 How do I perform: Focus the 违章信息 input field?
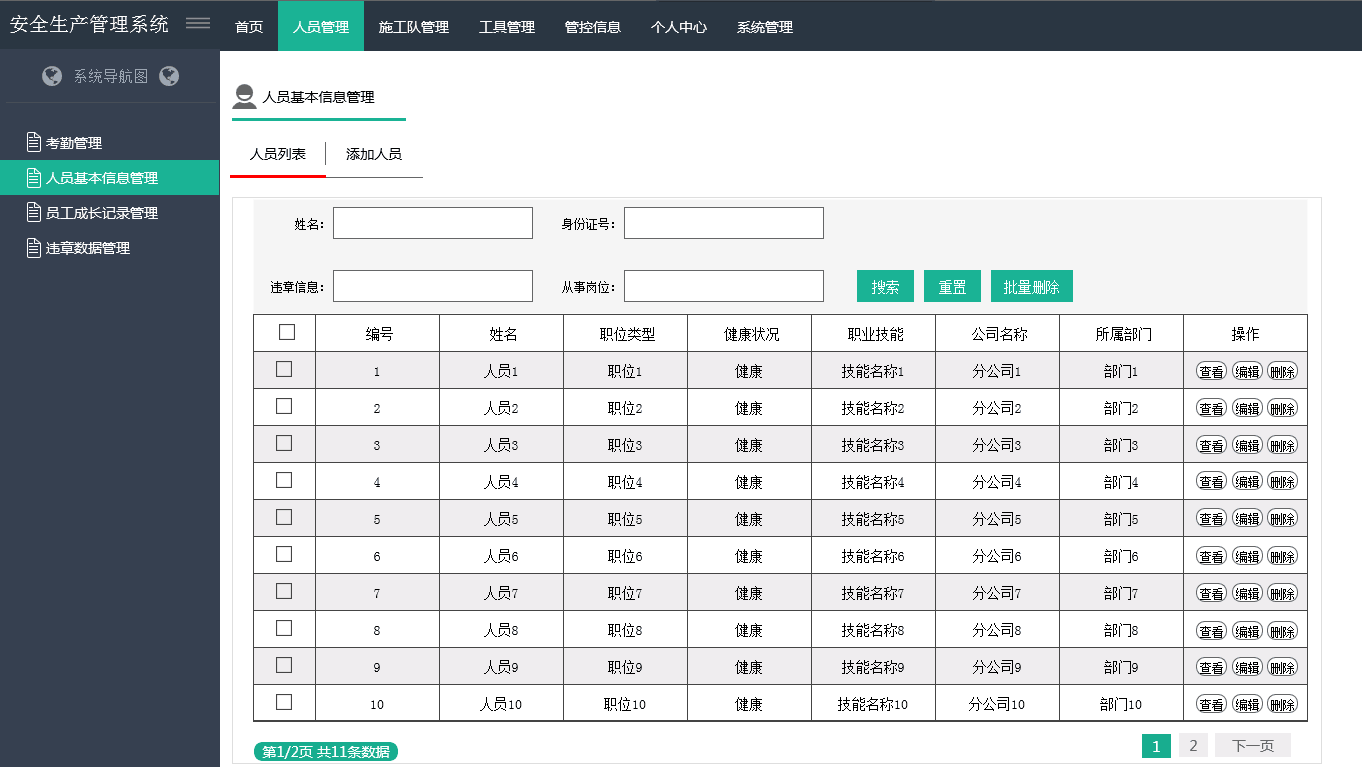coord(433,286)
